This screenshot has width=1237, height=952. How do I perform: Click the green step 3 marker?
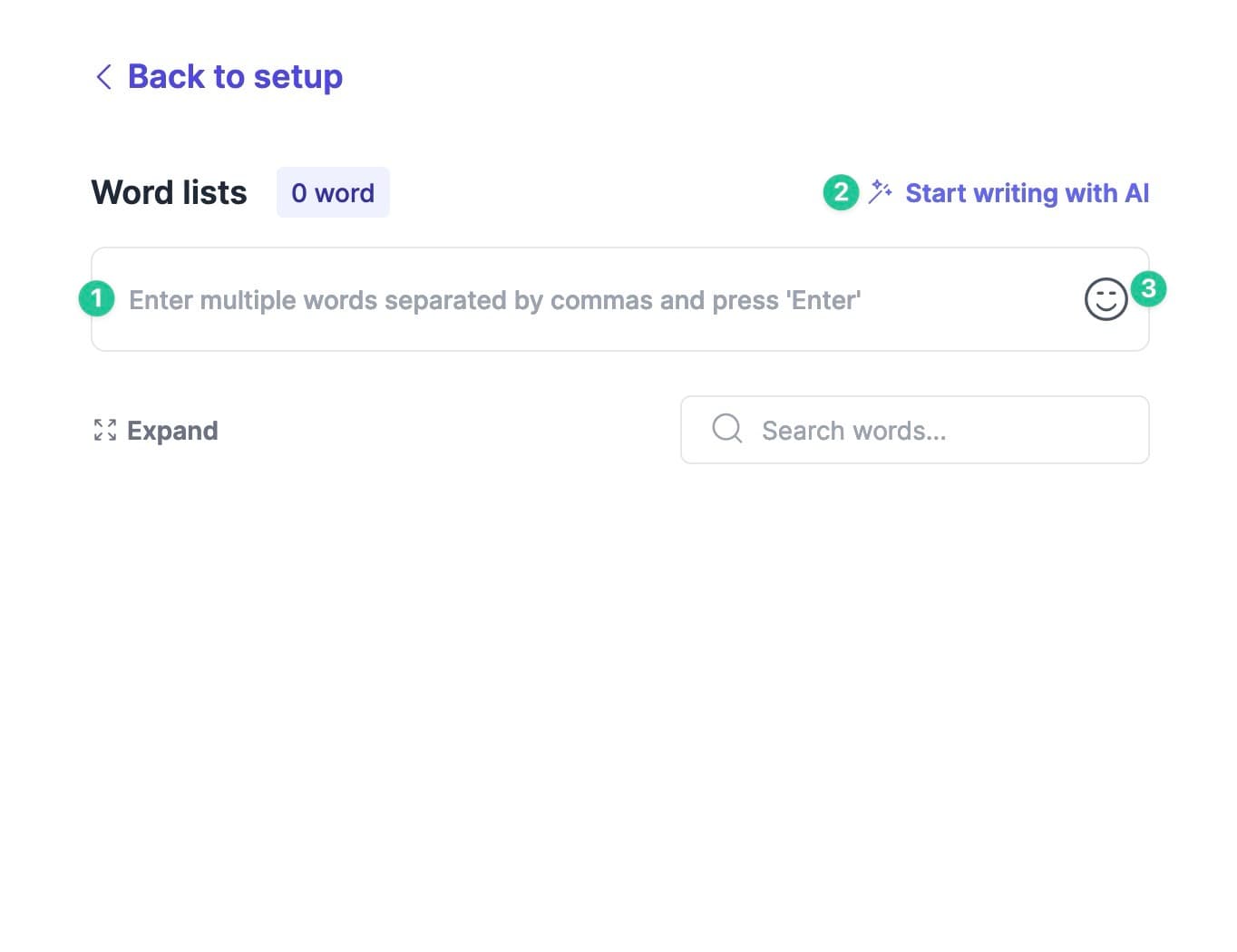[x=1148, y=288]
